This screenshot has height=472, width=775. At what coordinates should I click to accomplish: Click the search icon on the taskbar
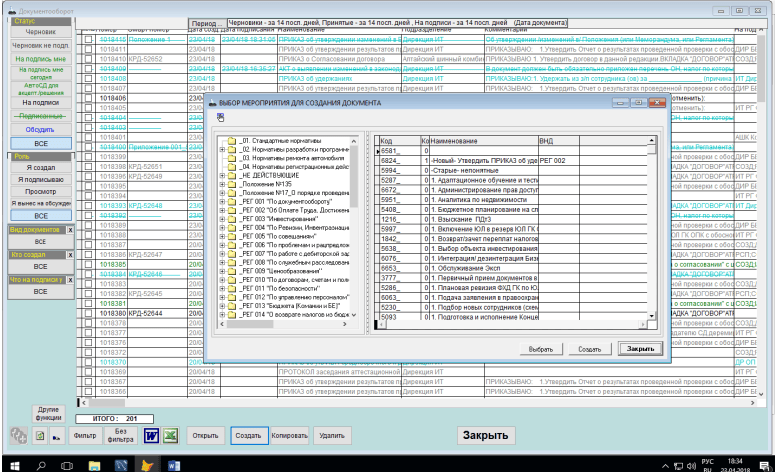tap(41, 464)
